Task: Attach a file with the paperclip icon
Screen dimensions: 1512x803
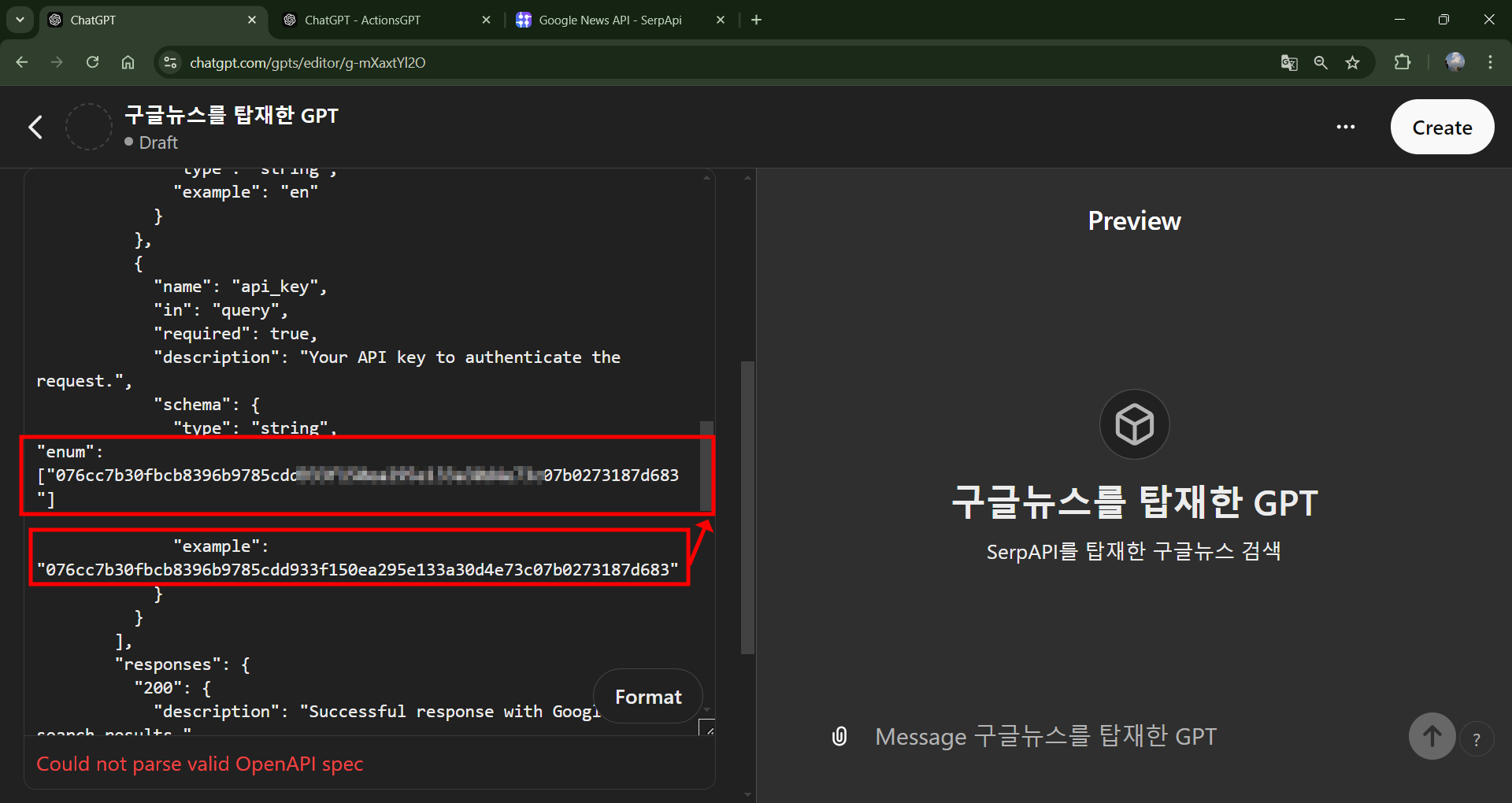Action: pyautogui.click(x=839, y=736)
